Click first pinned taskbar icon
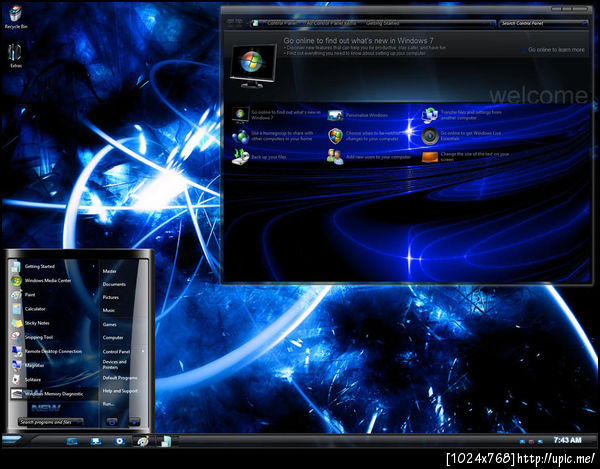The width and height of the screenshot is (600, 469). [x=72, y=441]
